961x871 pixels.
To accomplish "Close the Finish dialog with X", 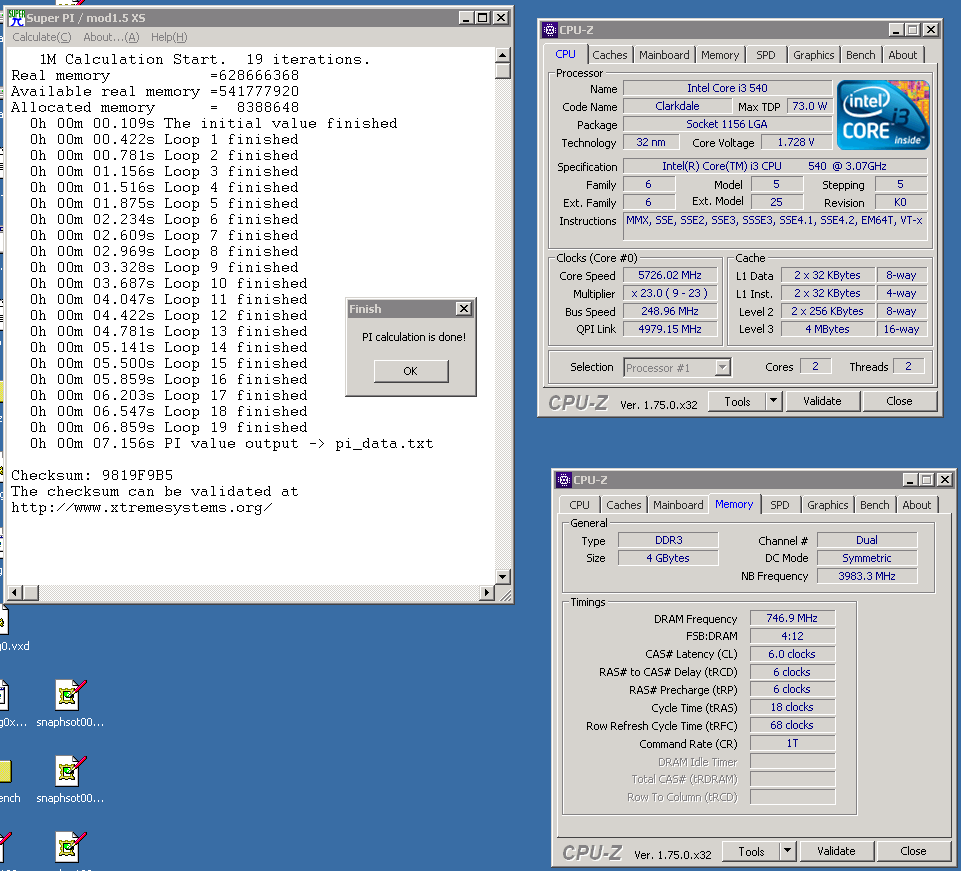I will (x=464, y=309).
